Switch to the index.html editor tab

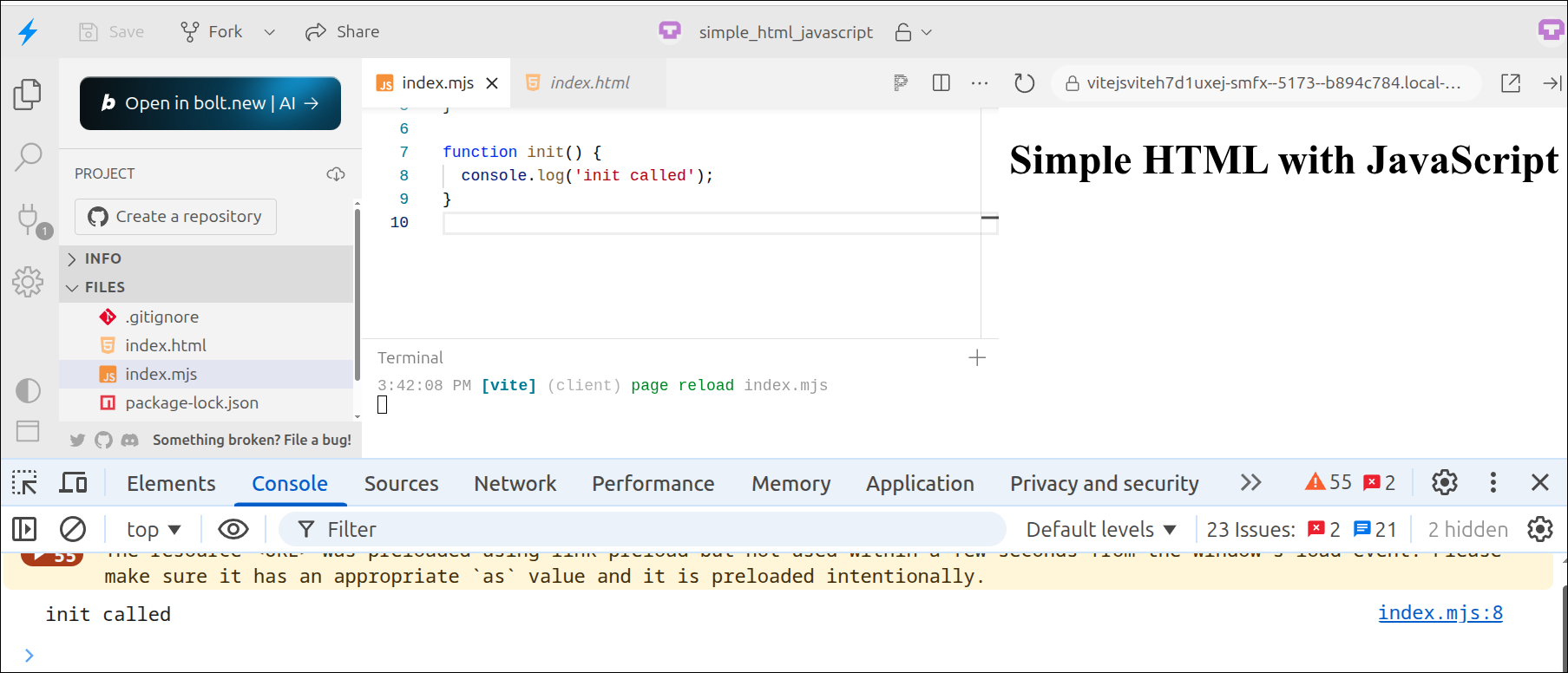pyautogui.click(x=588, y=83)
